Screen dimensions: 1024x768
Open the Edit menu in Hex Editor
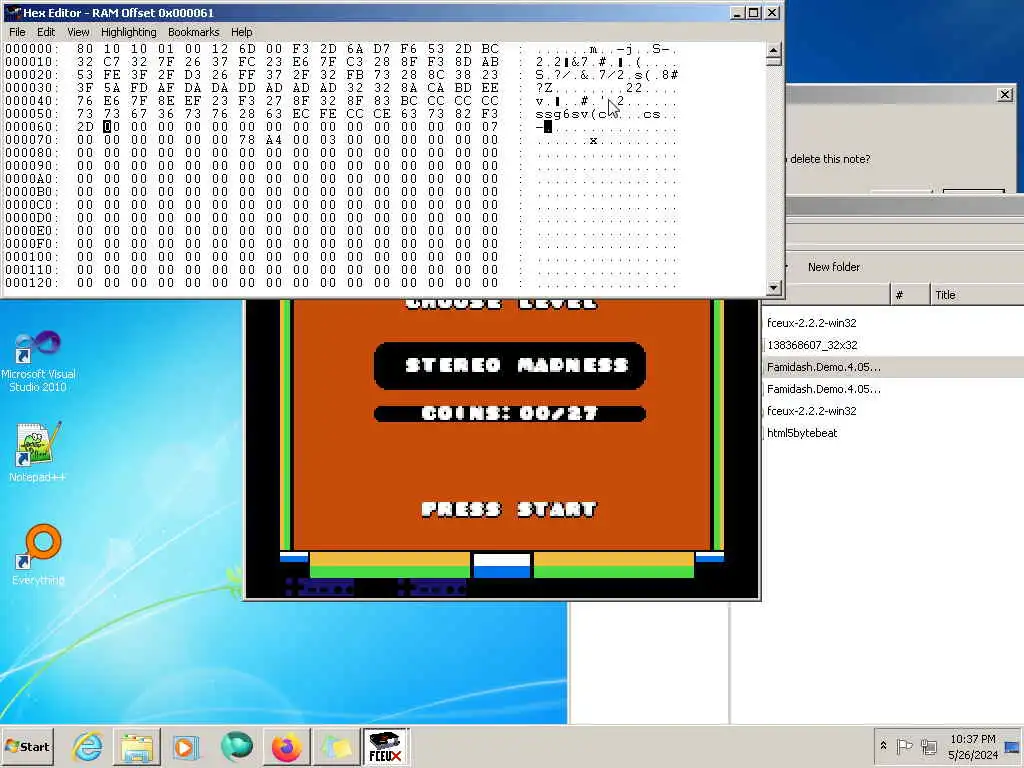(x=46, y=32)
